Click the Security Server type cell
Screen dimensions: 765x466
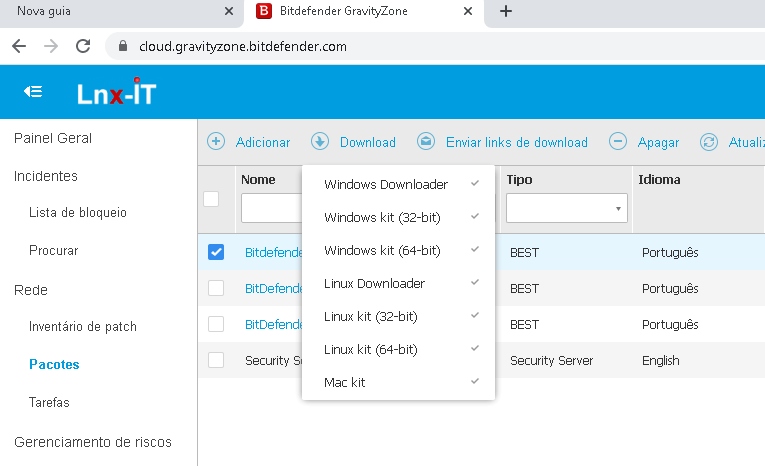click(552, 361)
